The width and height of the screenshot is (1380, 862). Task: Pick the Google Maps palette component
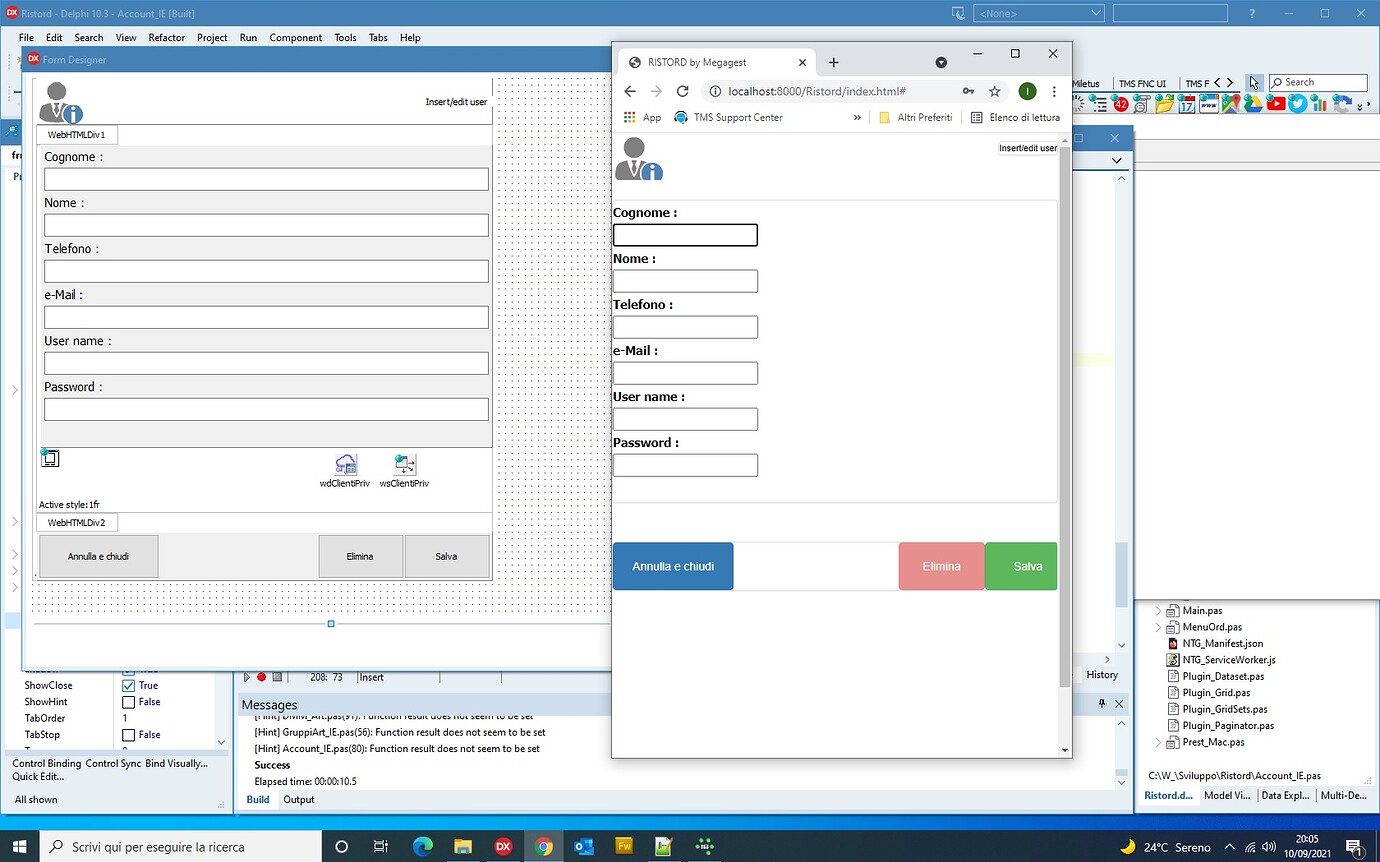pos(1230,103)
